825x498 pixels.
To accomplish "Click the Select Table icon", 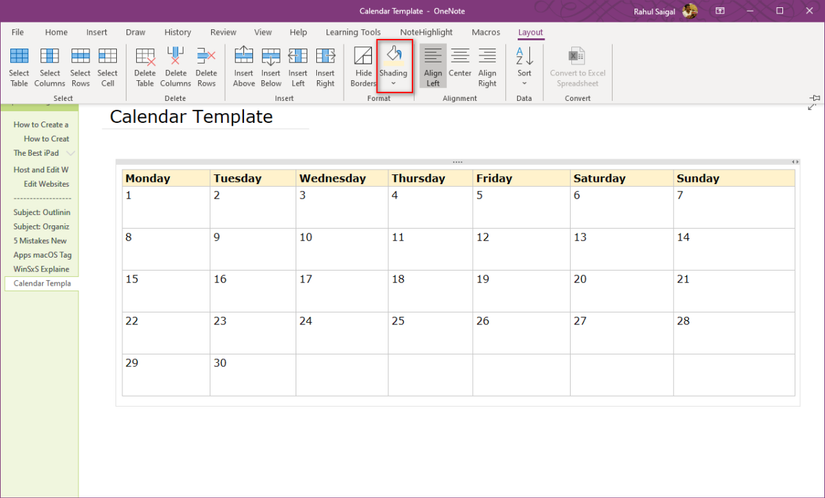I will 19,56.
